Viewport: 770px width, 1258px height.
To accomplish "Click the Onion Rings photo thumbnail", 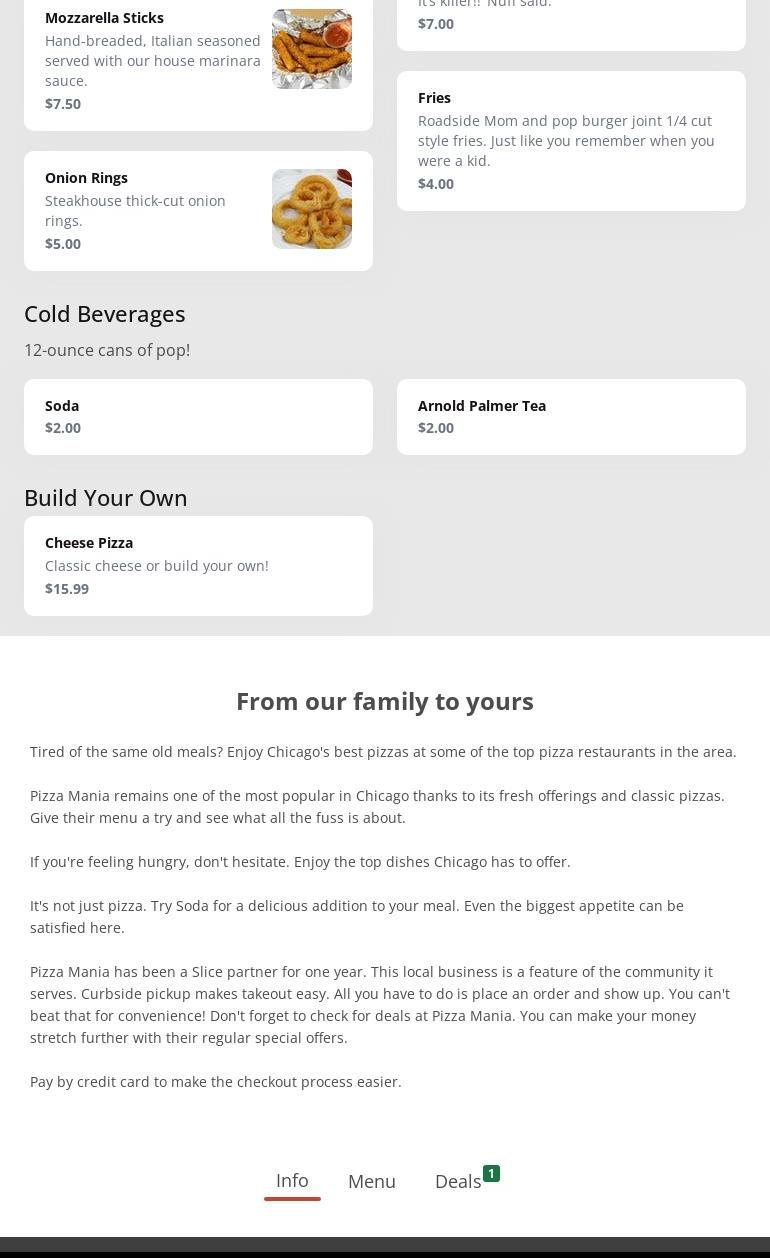I will (311, 209).
